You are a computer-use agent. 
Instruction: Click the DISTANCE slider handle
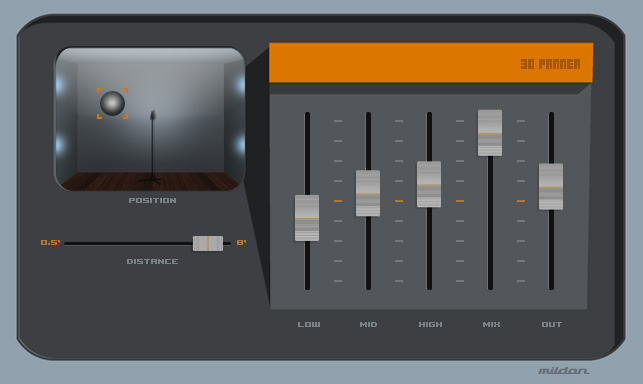click(x=208, y=243)
